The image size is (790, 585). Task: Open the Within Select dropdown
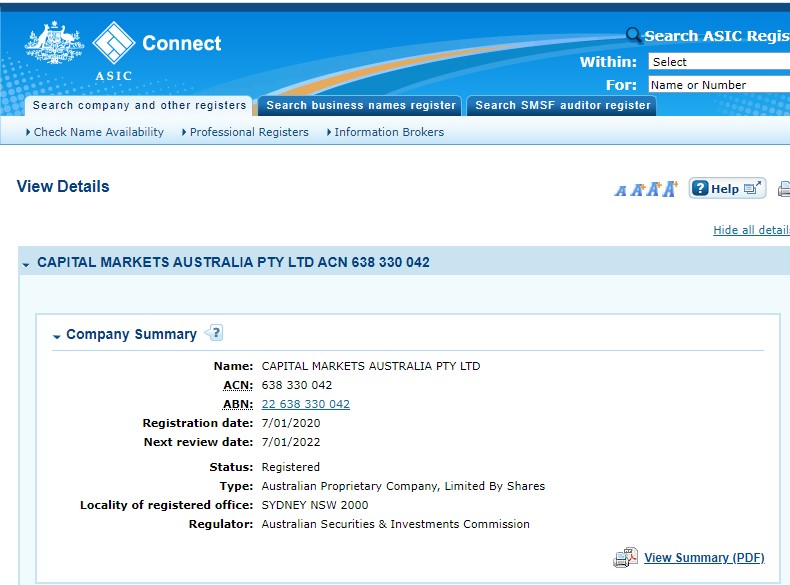pos(719,62)
